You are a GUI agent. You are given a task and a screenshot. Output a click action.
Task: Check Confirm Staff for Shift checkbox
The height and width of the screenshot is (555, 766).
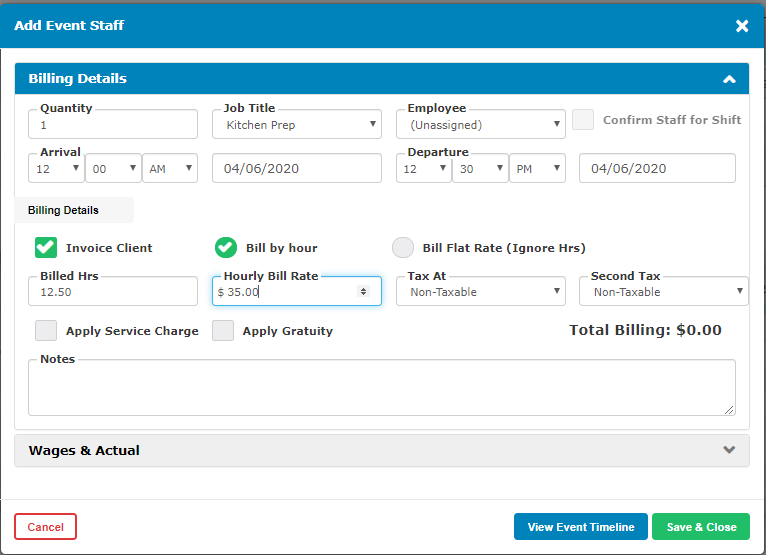click(x=583, y=120)
